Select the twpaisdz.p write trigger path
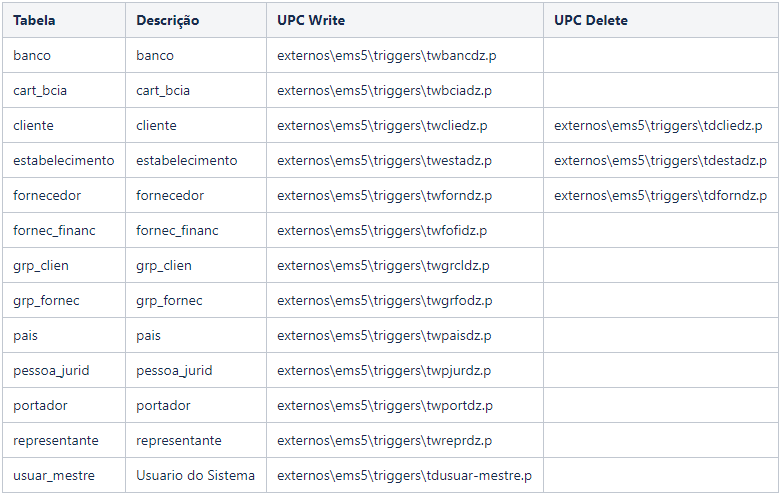Image resolution: width=781 pixels, height=496 pixels. click(384, 335)
